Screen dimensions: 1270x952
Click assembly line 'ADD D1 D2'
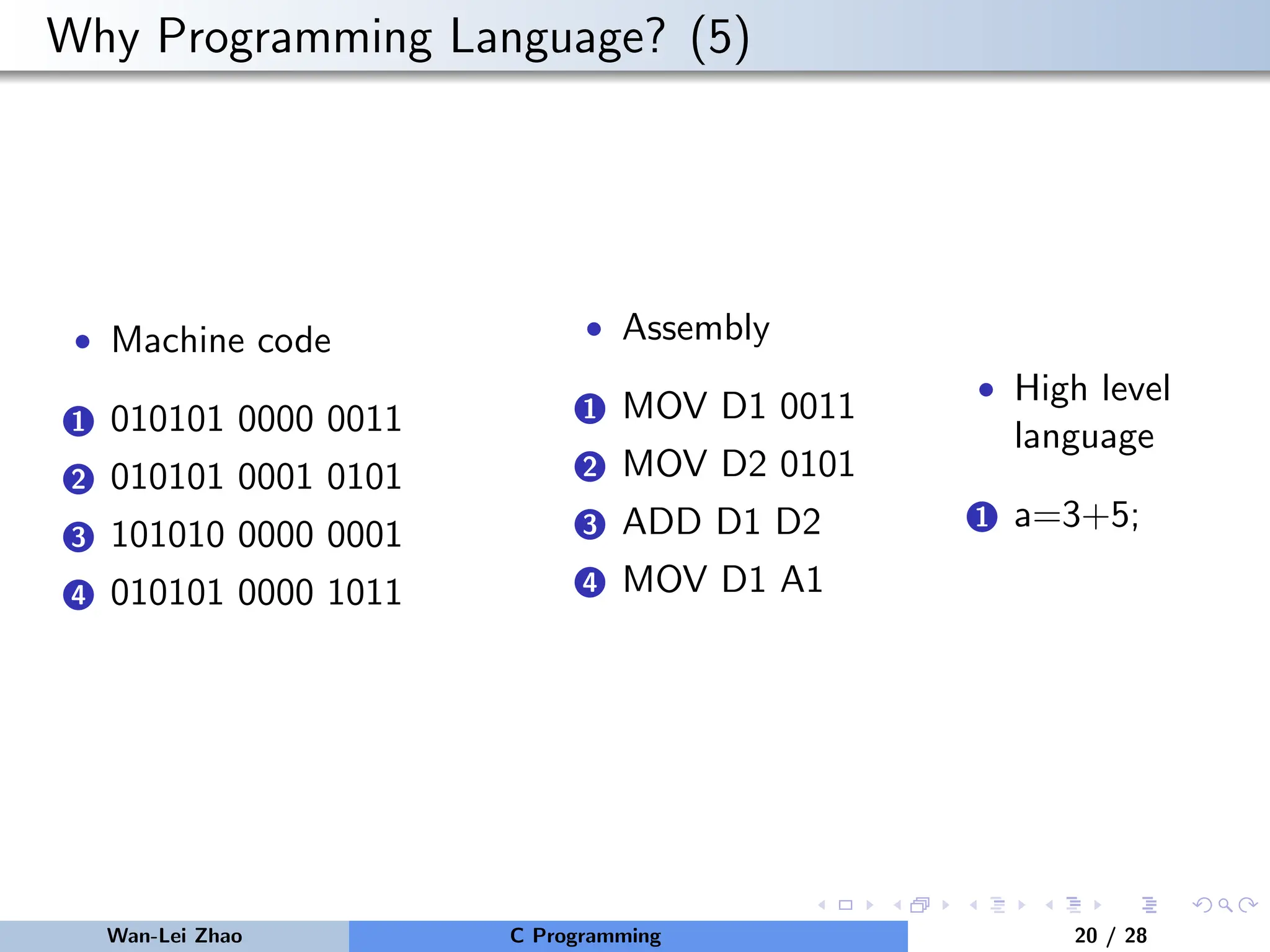722,521
